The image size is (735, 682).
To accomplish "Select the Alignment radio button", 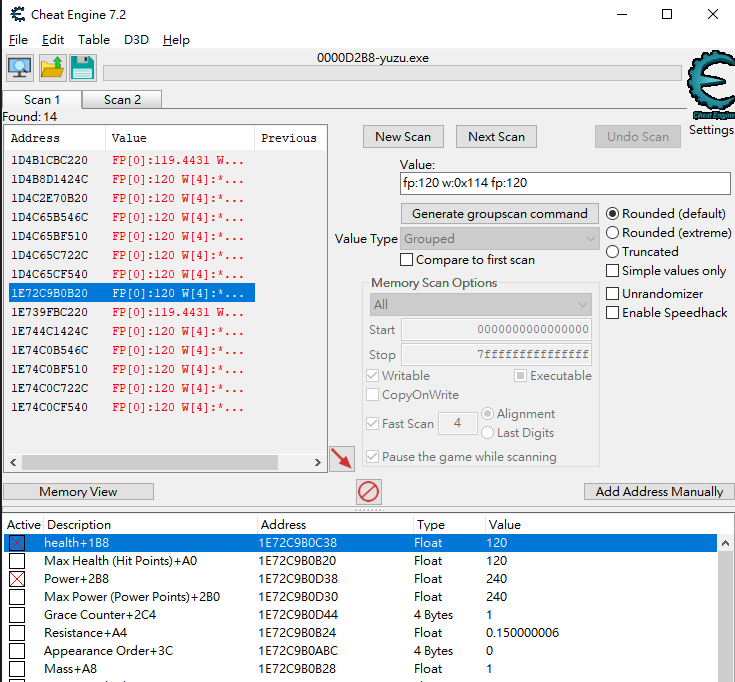I will click(488, 413).
